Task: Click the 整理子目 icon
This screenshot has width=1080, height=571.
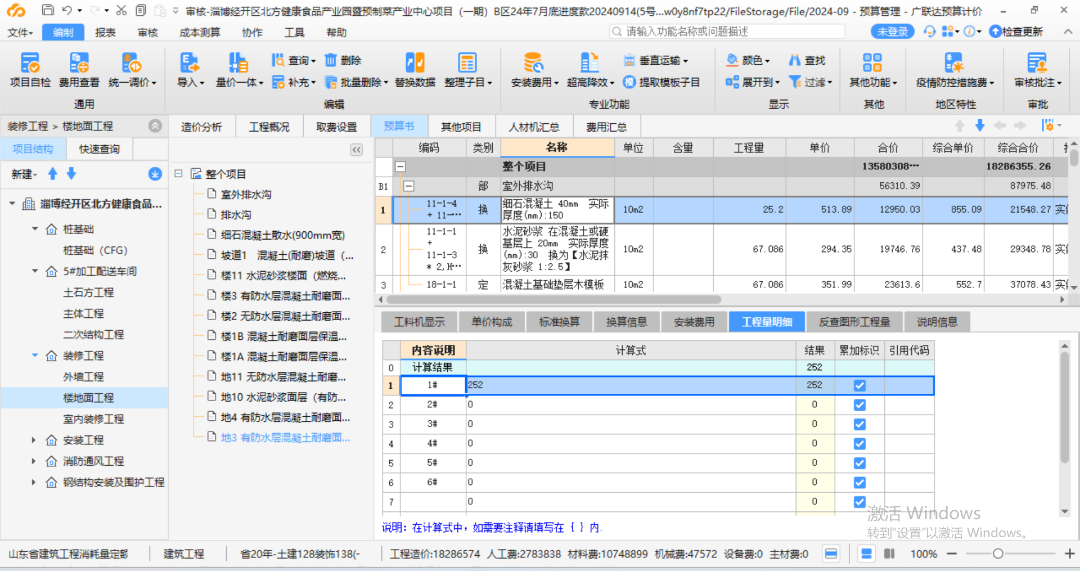Action: [467, 63]
